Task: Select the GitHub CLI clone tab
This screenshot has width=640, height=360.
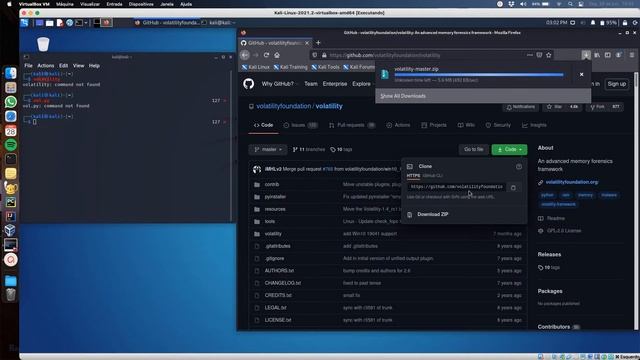Action: click(x=433, y=176)
